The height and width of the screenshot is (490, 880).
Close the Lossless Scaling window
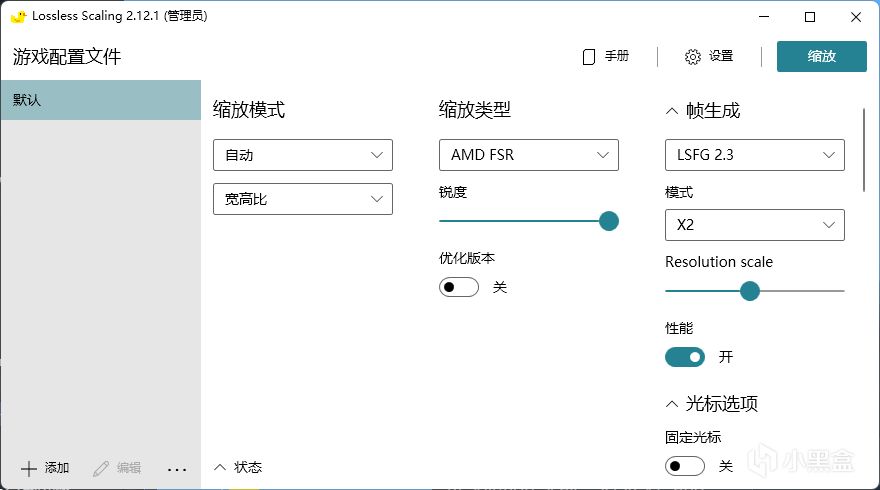point(856,17)
